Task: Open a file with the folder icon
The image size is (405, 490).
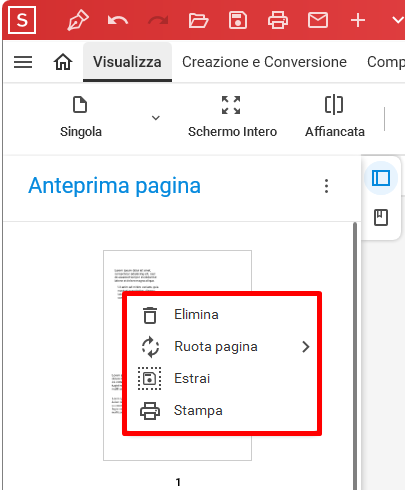Action: click(198, 20)
